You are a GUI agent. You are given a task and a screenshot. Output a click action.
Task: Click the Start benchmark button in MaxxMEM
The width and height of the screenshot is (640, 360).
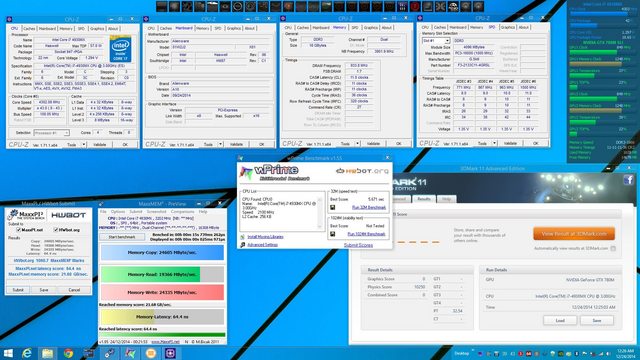(x=122, y=237)
